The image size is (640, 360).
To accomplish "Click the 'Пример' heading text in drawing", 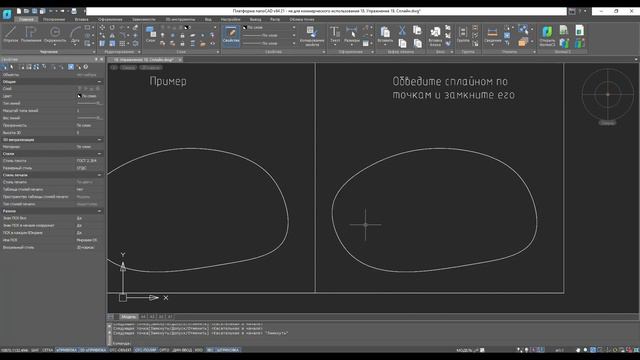I will click(x=168, y=81).
